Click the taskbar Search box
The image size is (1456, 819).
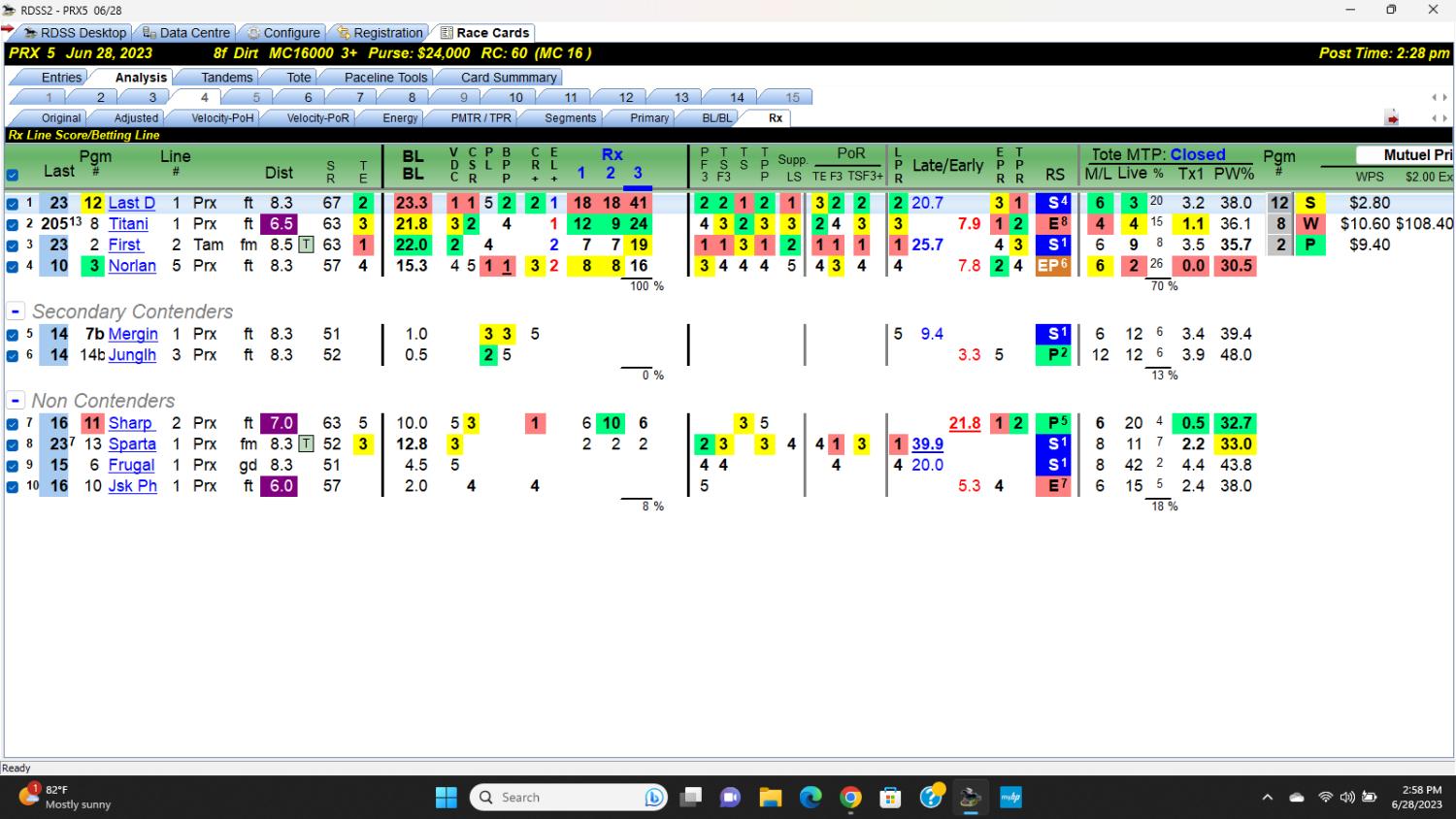click(x=570, y=798)
